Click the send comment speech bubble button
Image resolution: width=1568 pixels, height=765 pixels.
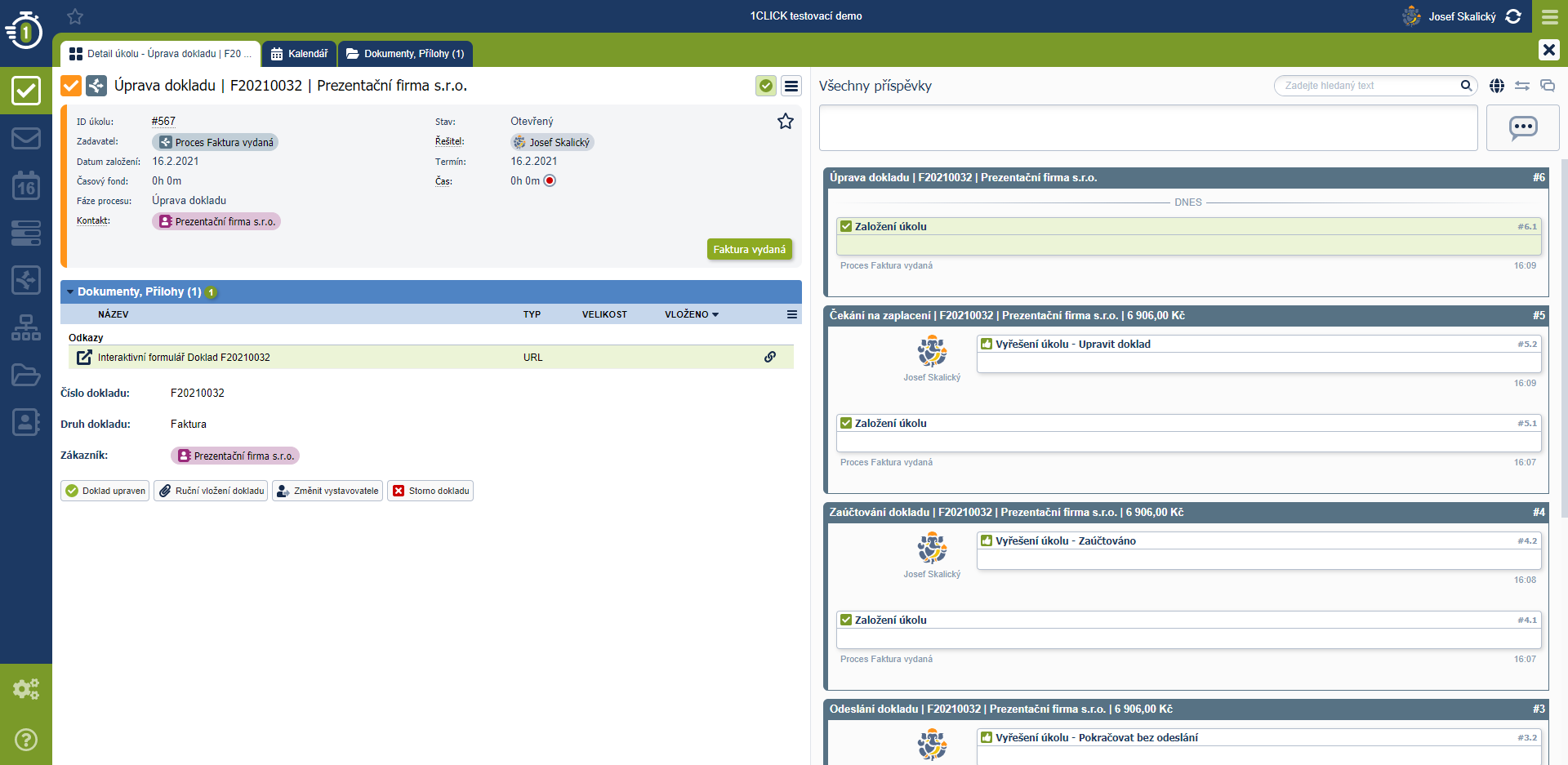pyautogui.click(x=1522, y=128)
